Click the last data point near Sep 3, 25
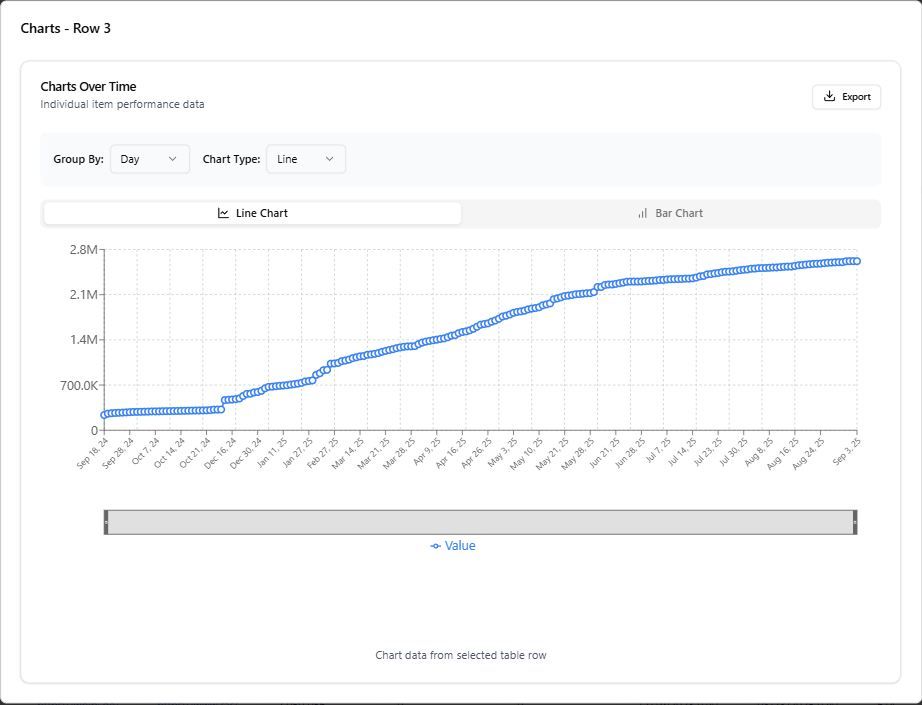Screen dimensions: 922x705 coord(855,260)
